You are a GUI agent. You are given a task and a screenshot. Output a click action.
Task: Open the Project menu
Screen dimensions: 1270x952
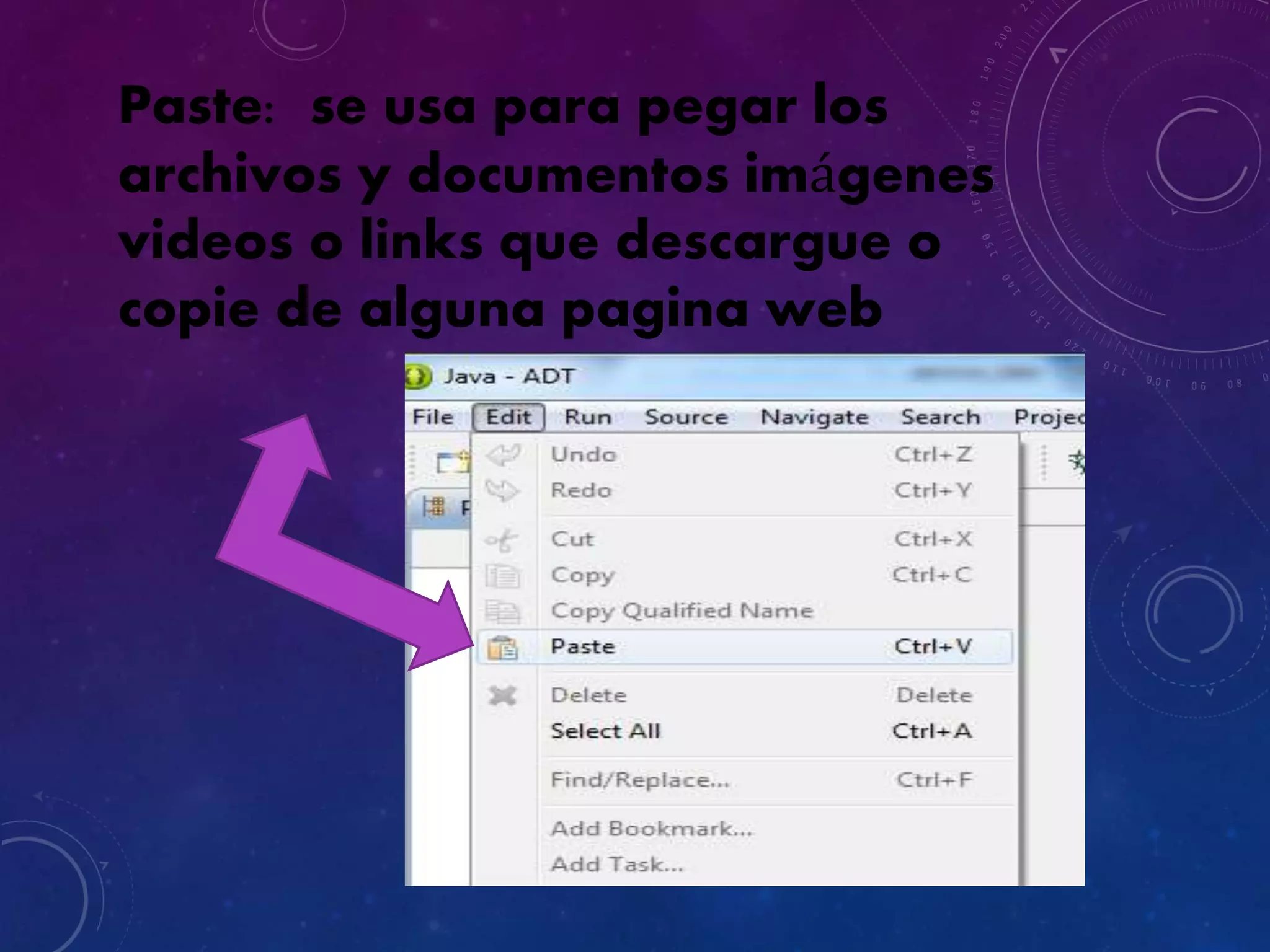1049,417
